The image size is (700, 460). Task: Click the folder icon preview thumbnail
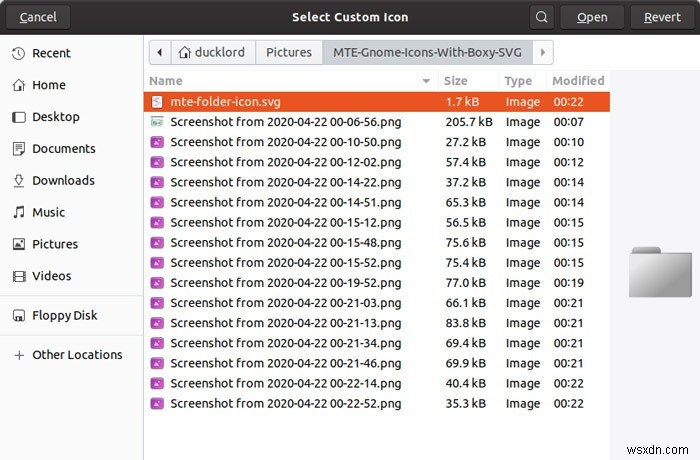click(x=660, y=272)
